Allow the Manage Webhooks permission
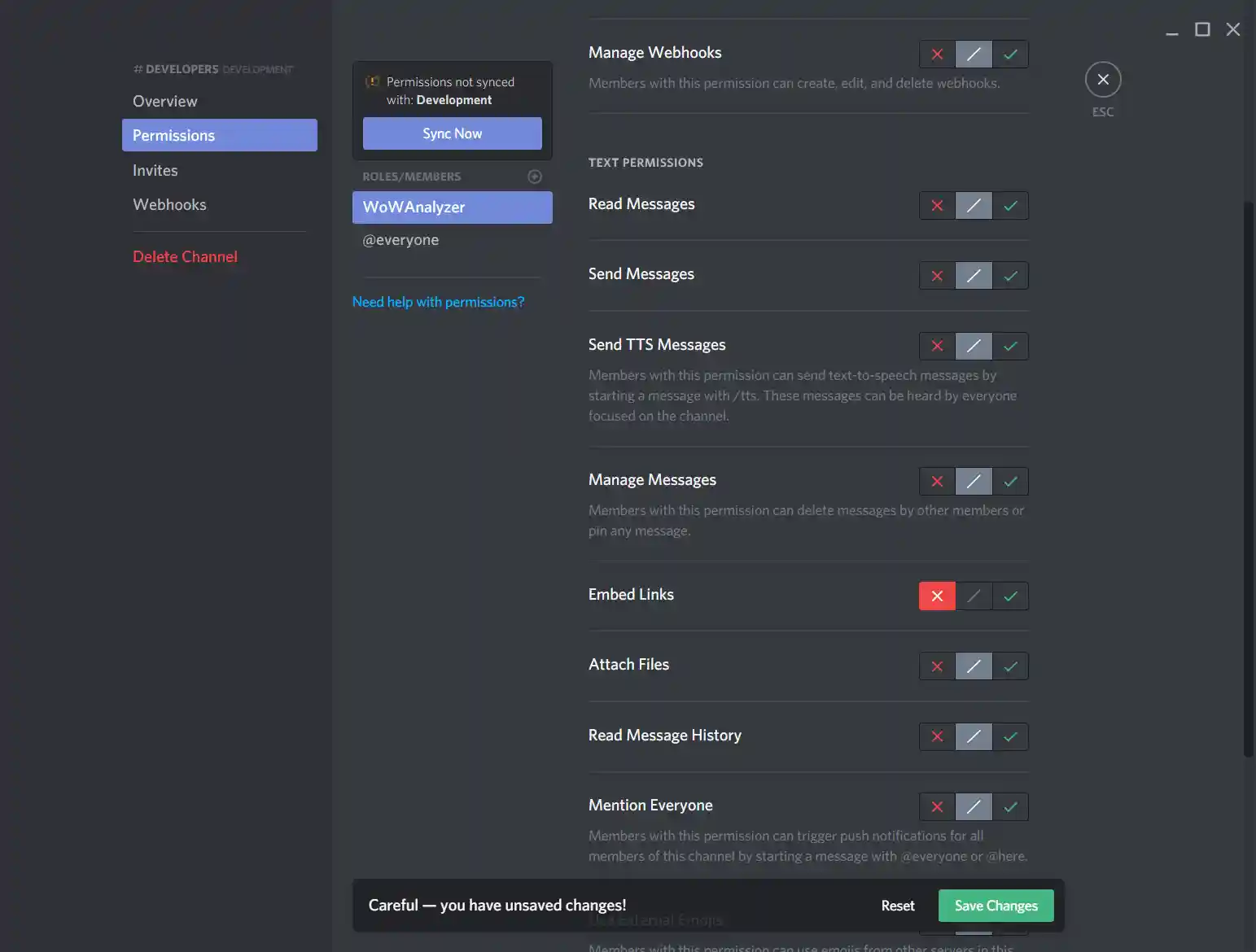 1010,55
